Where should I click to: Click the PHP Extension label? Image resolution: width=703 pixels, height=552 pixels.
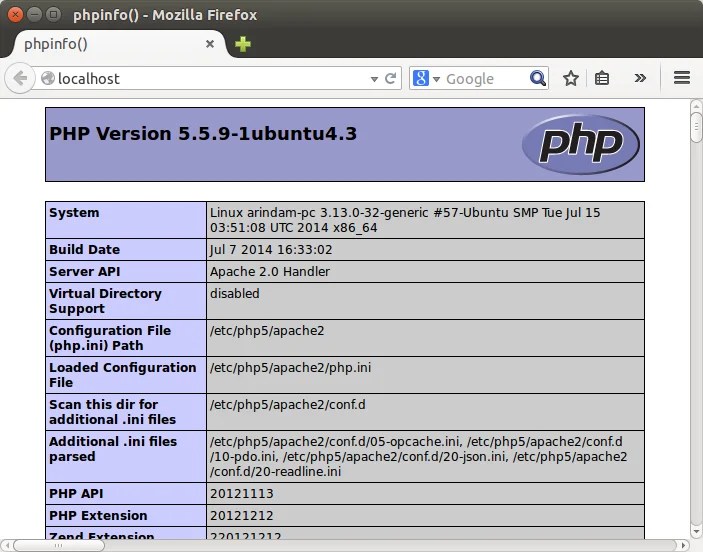(x=98, y=516)
